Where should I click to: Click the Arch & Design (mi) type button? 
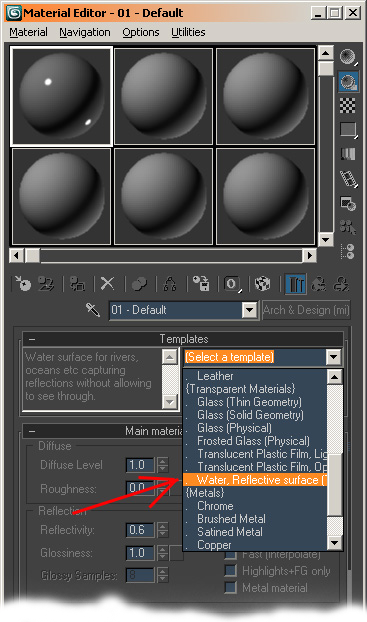pos(306,310)
